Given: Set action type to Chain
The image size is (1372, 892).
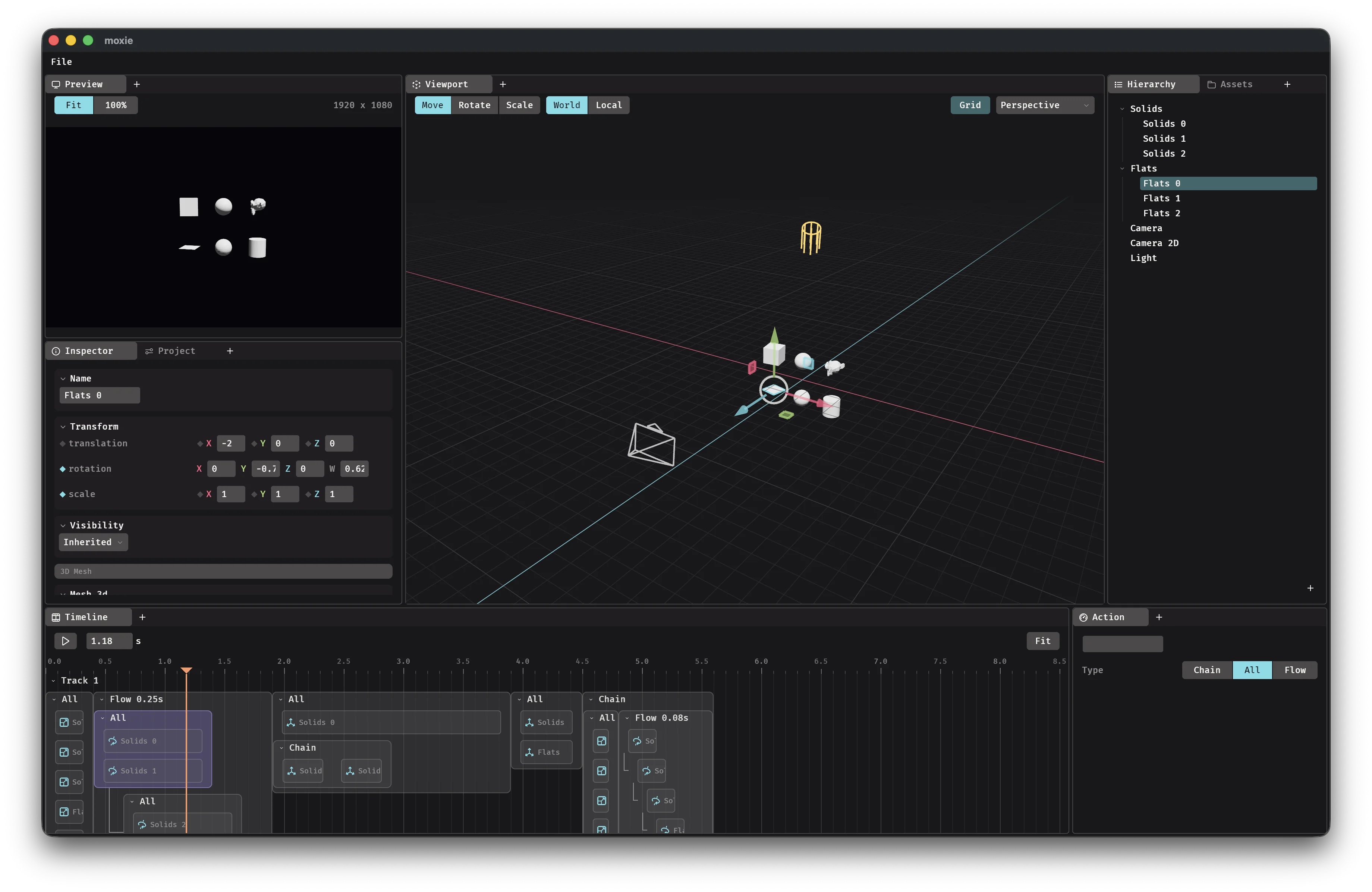Looking at the screenshot, I should point(1206,670).
